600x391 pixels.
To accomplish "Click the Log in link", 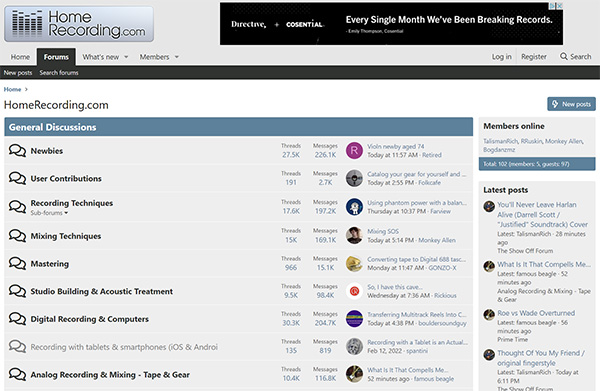I will coord(502,57).
